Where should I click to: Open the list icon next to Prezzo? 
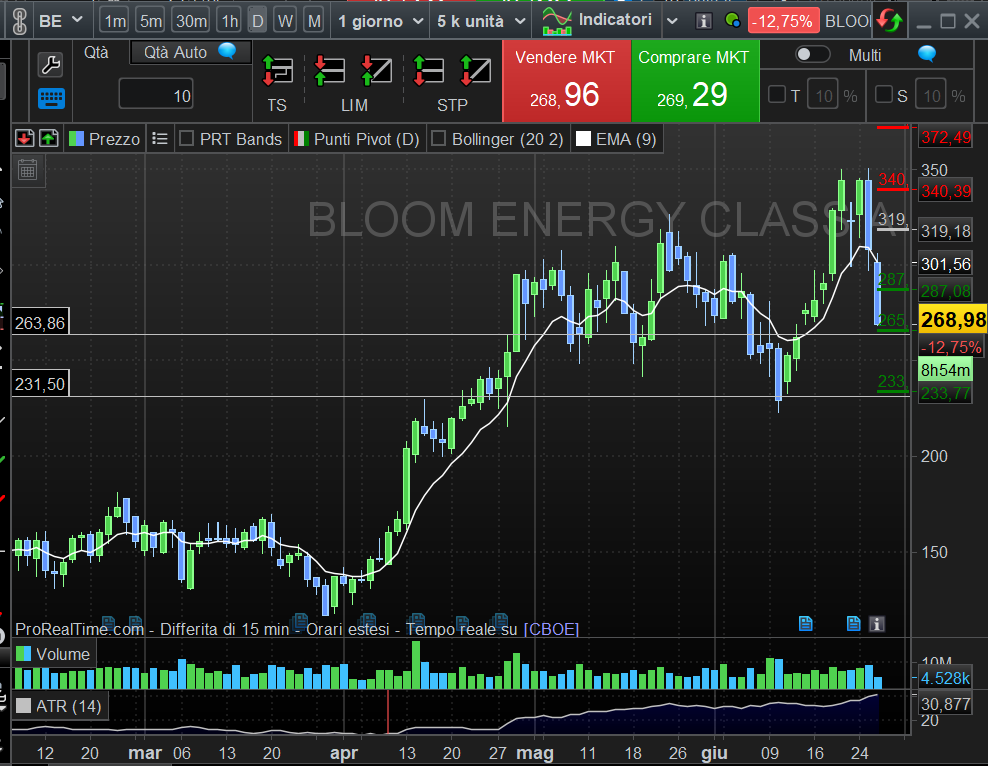point(160,139)
